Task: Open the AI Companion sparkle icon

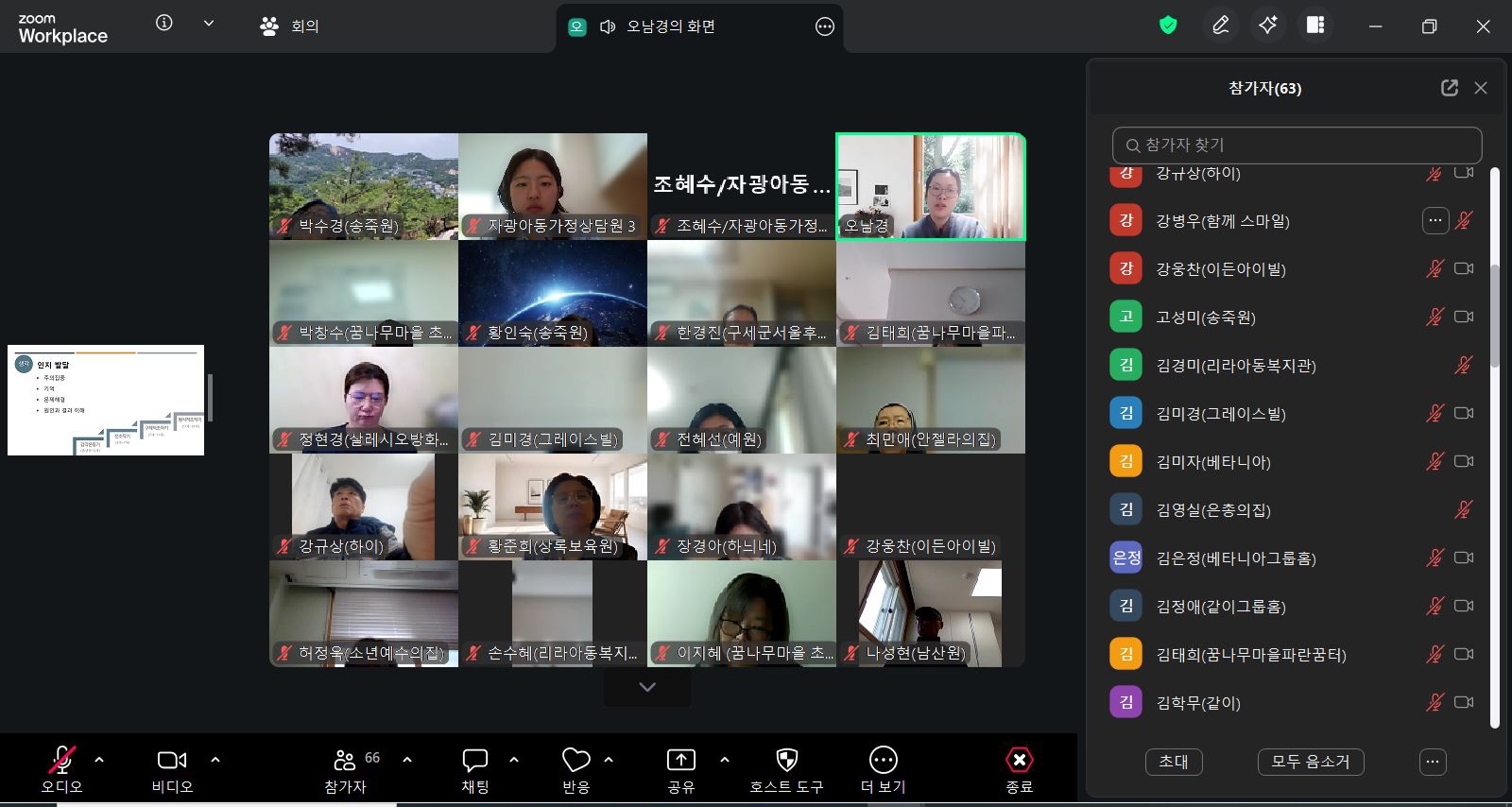Action: coord(1268,26)
